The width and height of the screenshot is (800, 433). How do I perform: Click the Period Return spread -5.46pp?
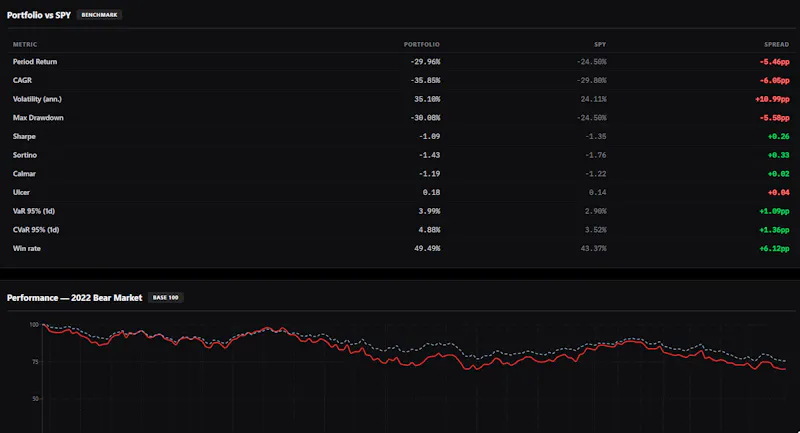[x=774, y=62]
